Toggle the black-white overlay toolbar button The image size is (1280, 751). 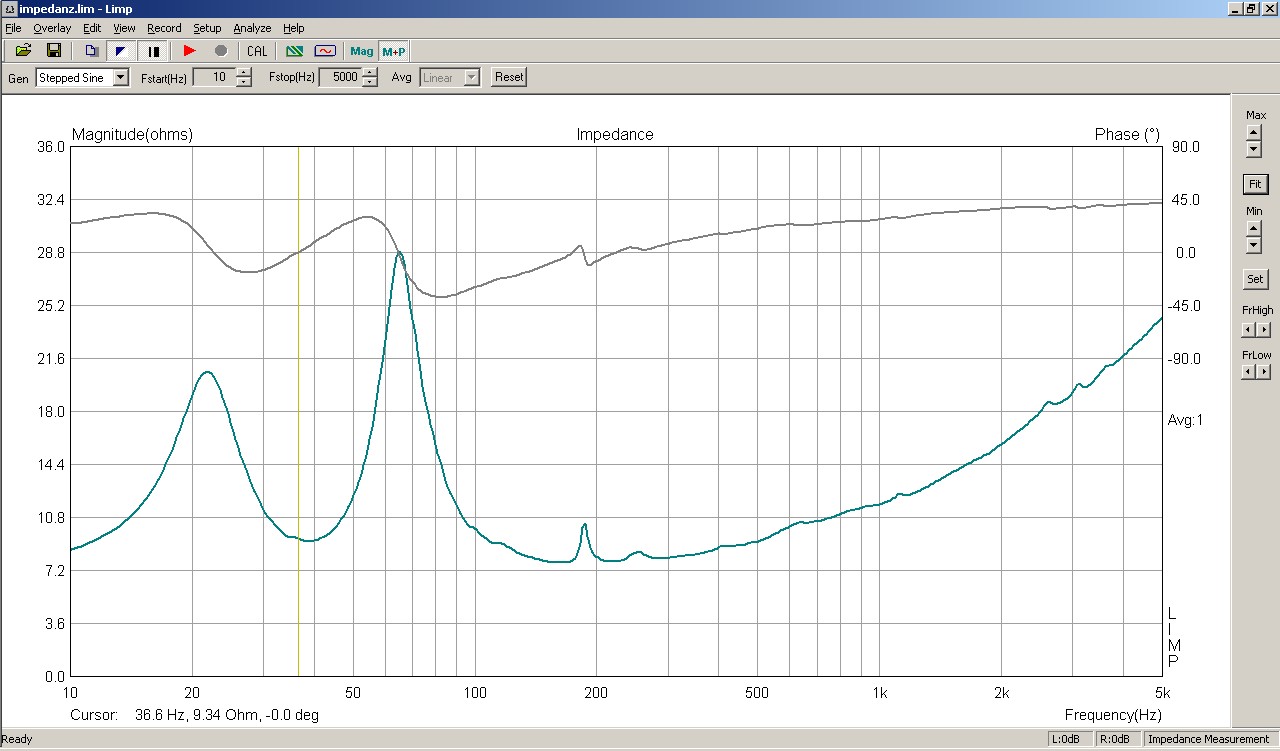coord(121,51)
